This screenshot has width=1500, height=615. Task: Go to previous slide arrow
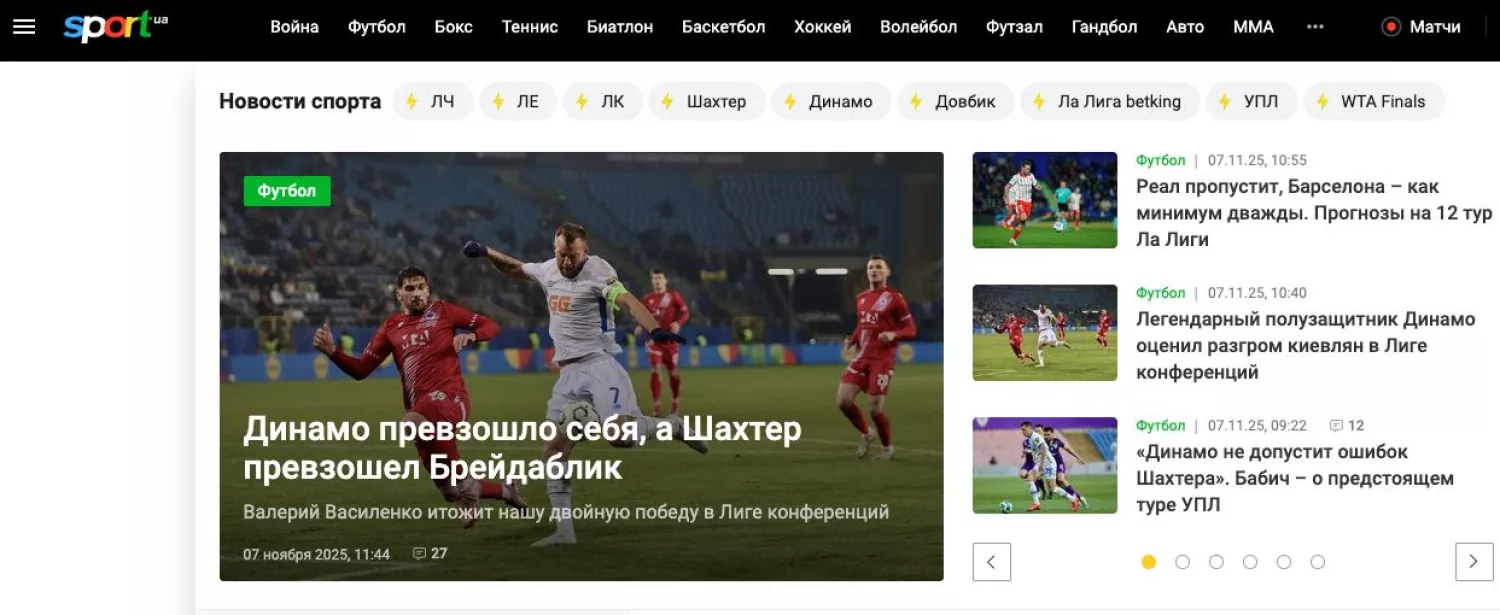(991, 562)
